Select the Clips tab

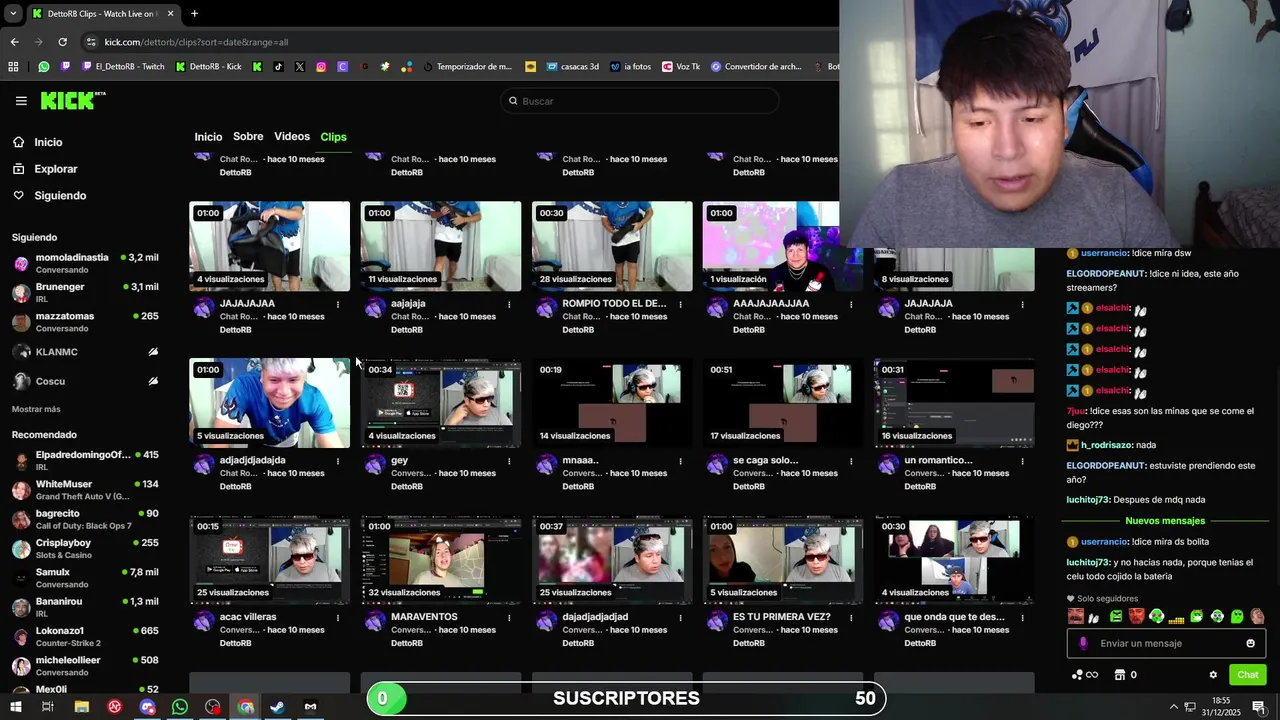333,137
